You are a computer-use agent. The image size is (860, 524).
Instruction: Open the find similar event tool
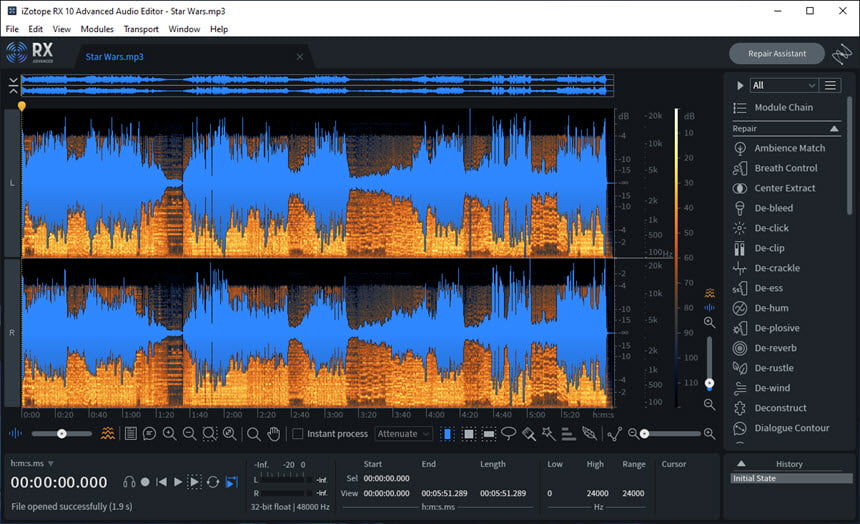pos(589,434)
